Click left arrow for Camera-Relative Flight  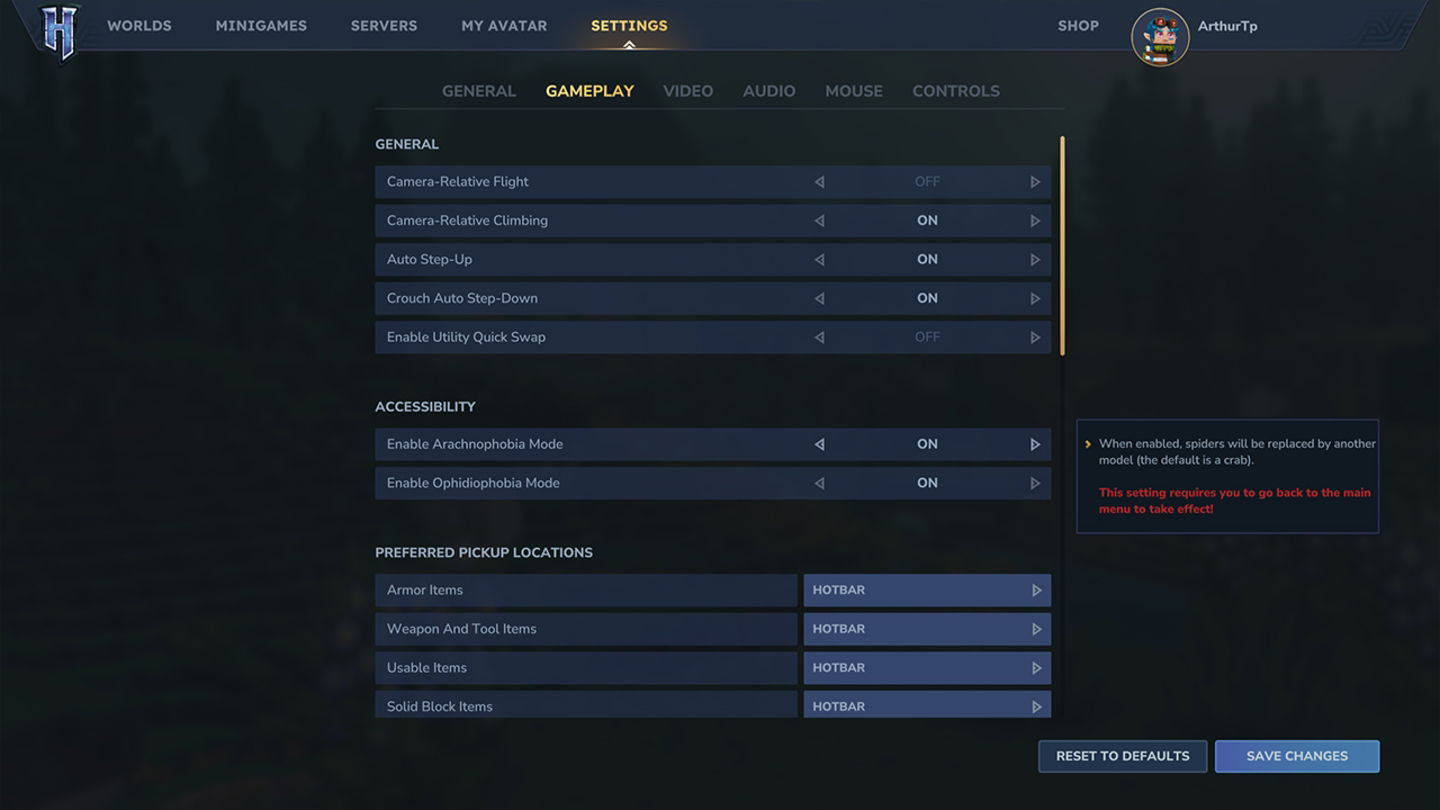819,182
